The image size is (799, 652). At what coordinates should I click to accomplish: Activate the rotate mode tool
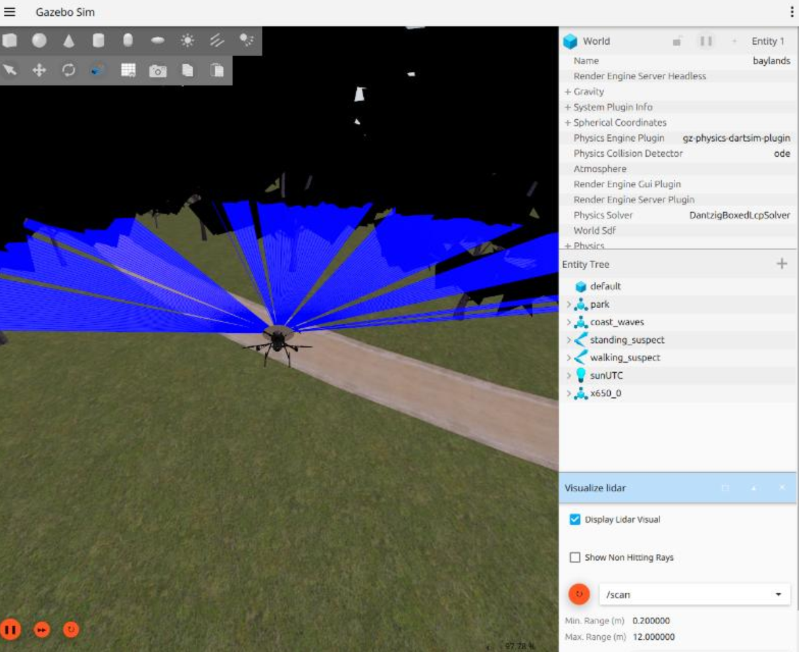coord(69,70)
